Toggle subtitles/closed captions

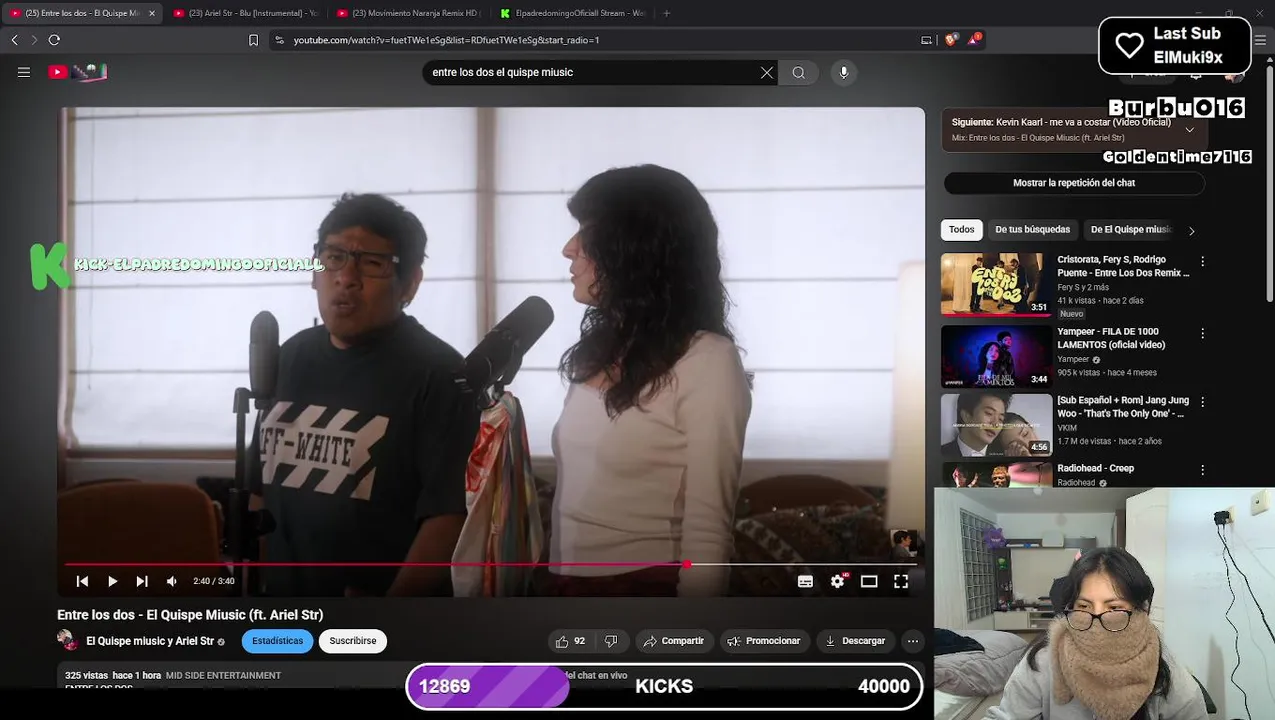(x=805, y=581)
